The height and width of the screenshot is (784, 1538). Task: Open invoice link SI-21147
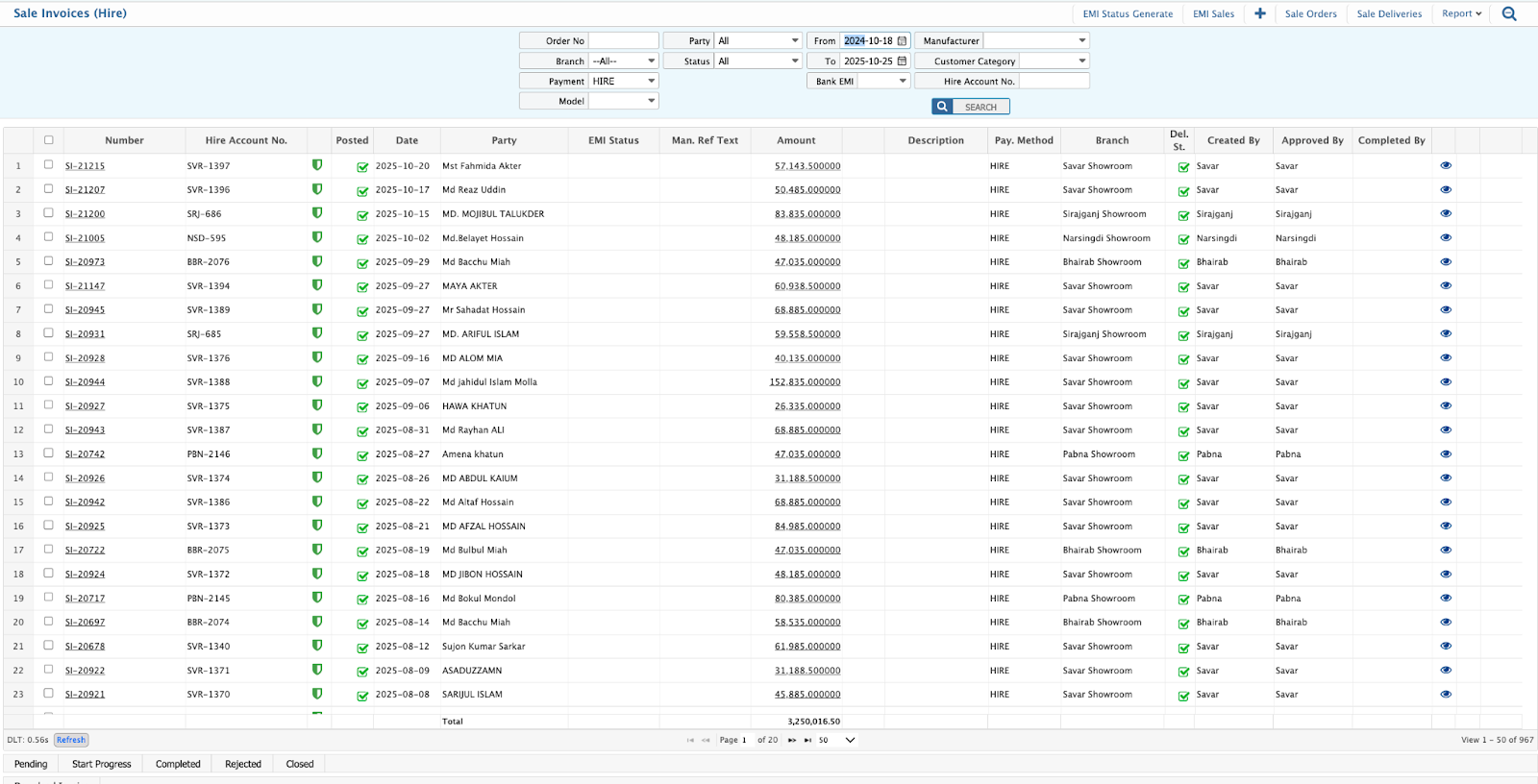85,285
